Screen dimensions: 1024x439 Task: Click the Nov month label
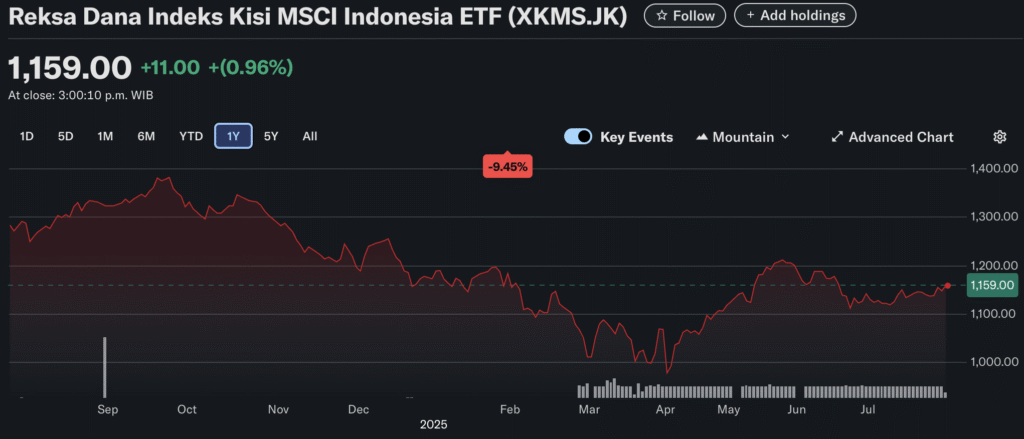[x=279, y=410]
